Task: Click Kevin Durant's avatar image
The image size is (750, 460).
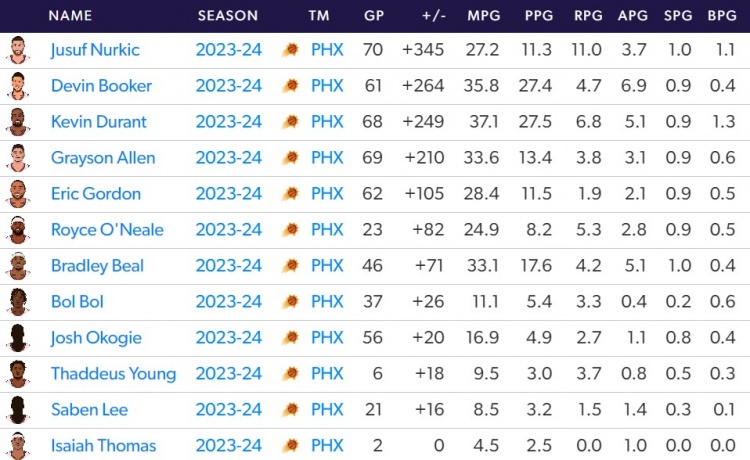Action: click(17, 122)
